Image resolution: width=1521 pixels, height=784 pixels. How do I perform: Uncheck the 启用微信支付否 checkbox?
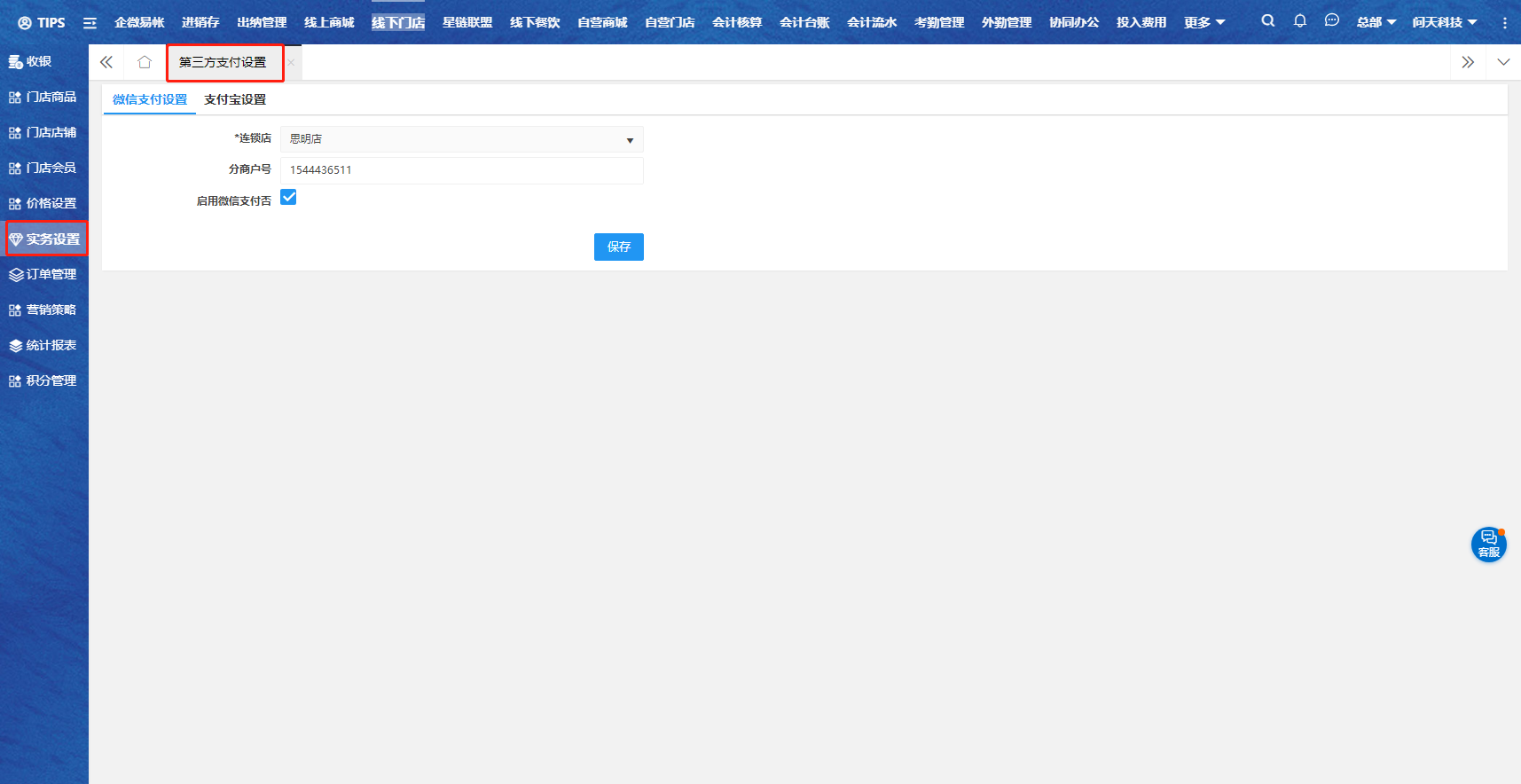coord(288,198)
